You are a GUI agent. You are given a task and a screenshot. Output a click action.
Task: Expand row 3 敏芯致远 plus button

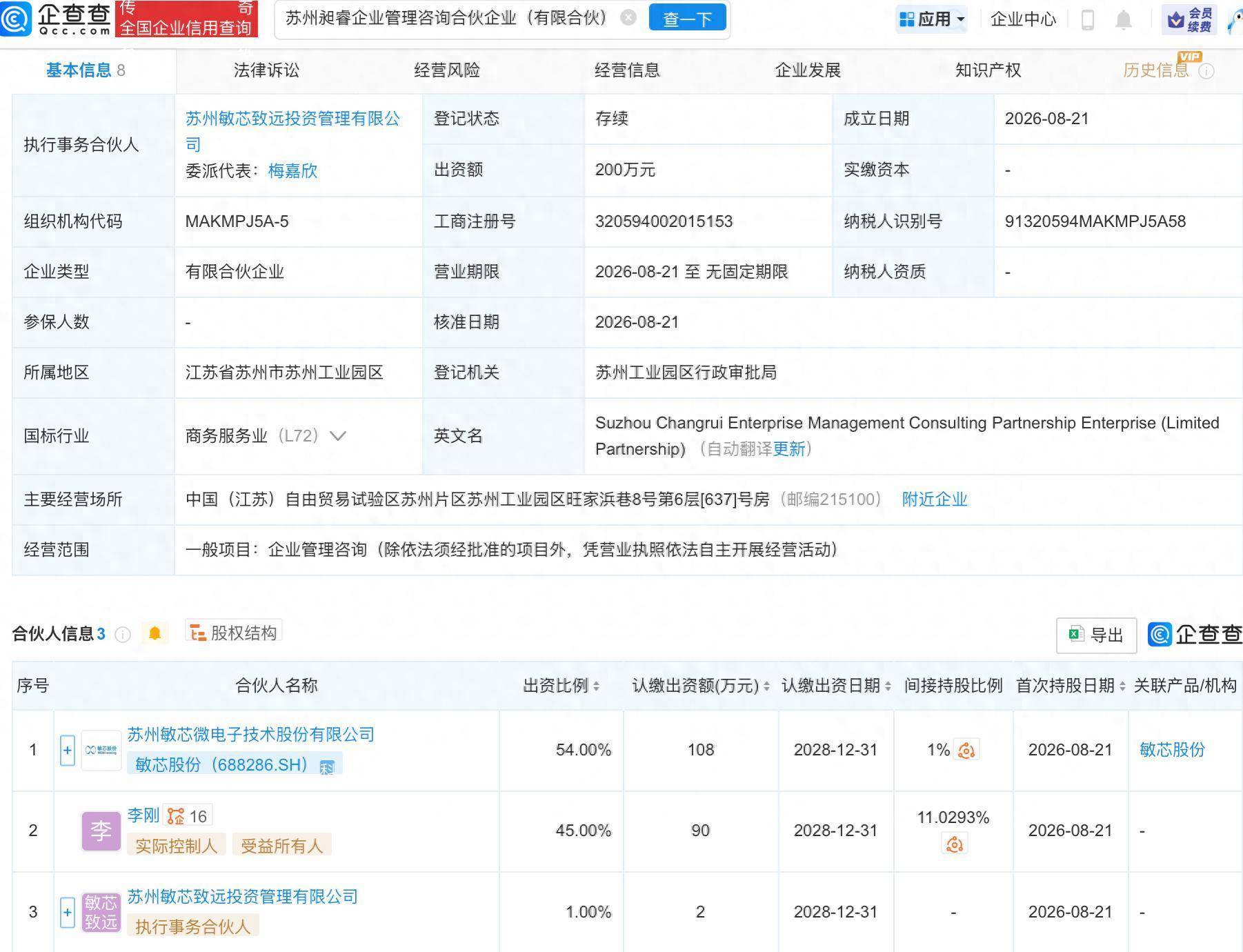[67, 912]
